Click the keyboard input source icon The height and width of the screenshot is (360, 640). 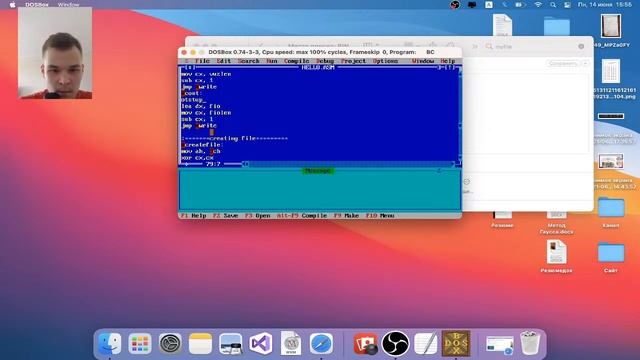[x=489, y=4]
